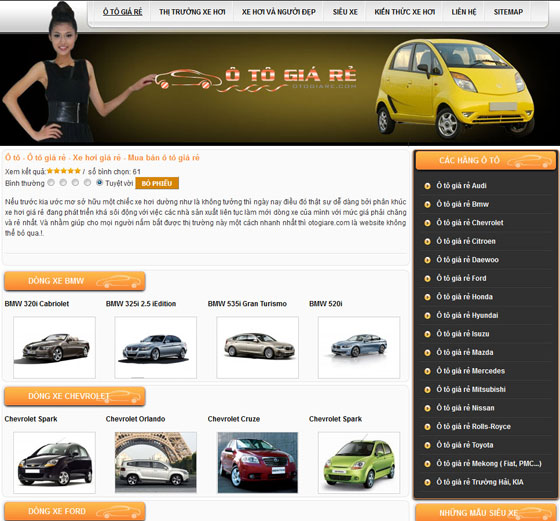Open the DÒNG XE CHEVROLET section header

tap(75, 396)
